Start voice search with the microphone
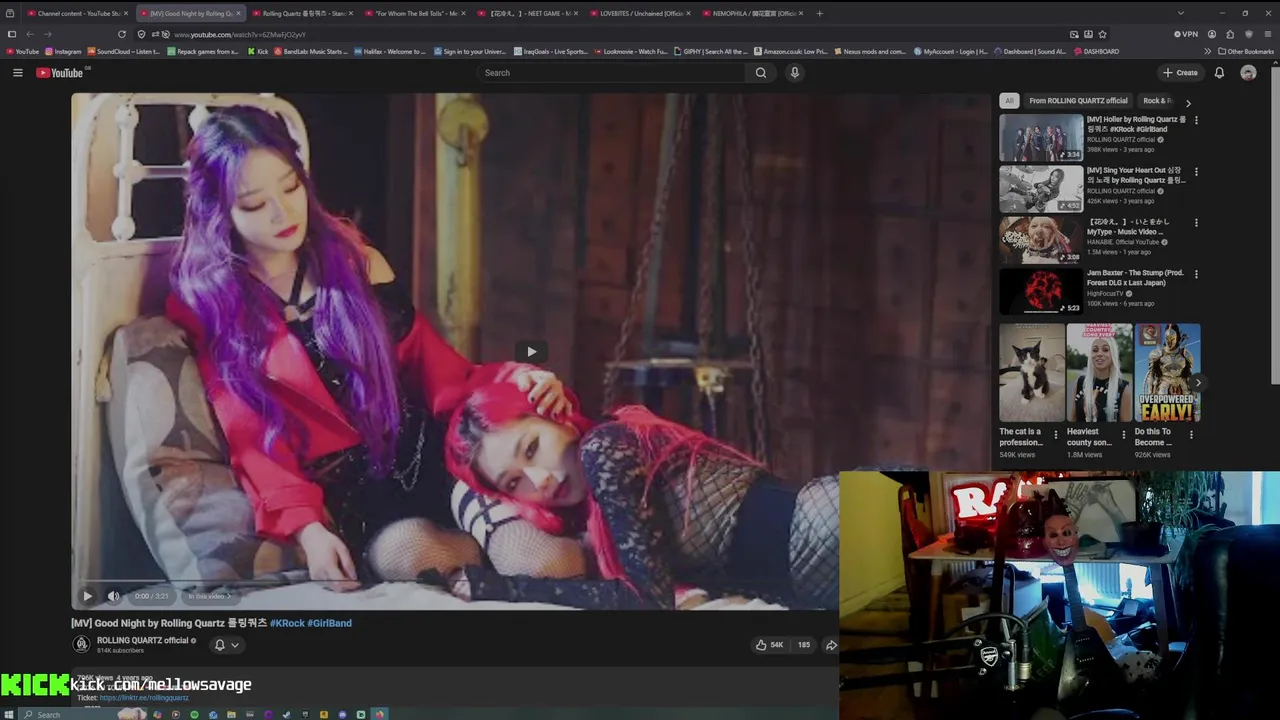1280x720 pixels. (x=795, y=73)
